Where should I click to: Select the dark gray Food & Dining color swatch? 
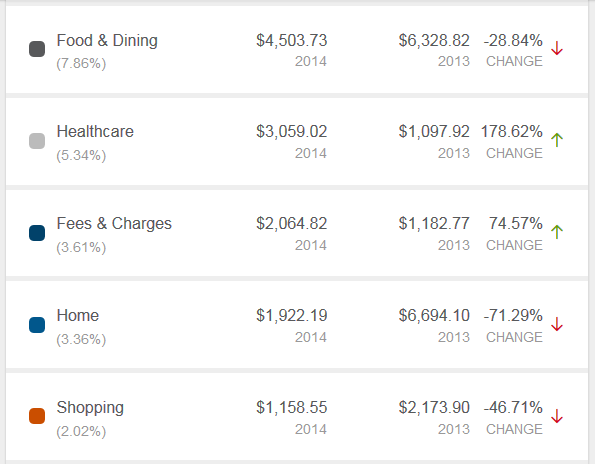[37, 49]
